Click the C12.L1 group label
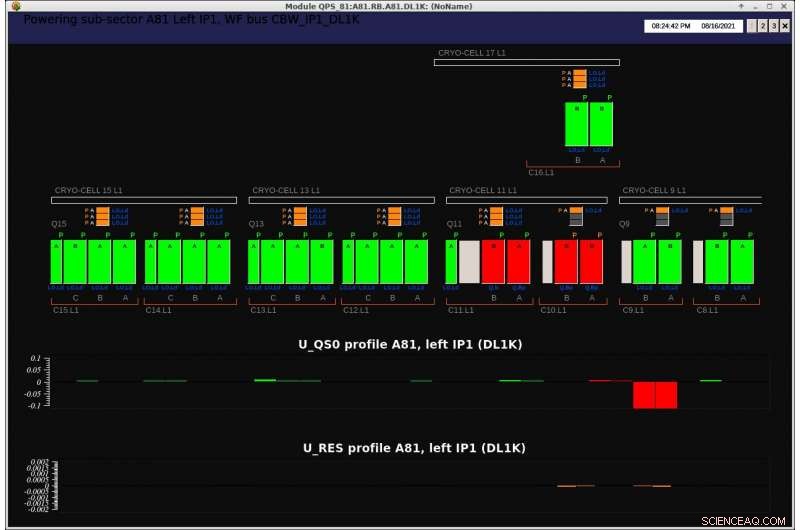This screenshot has height=530, width=800. 356,310
